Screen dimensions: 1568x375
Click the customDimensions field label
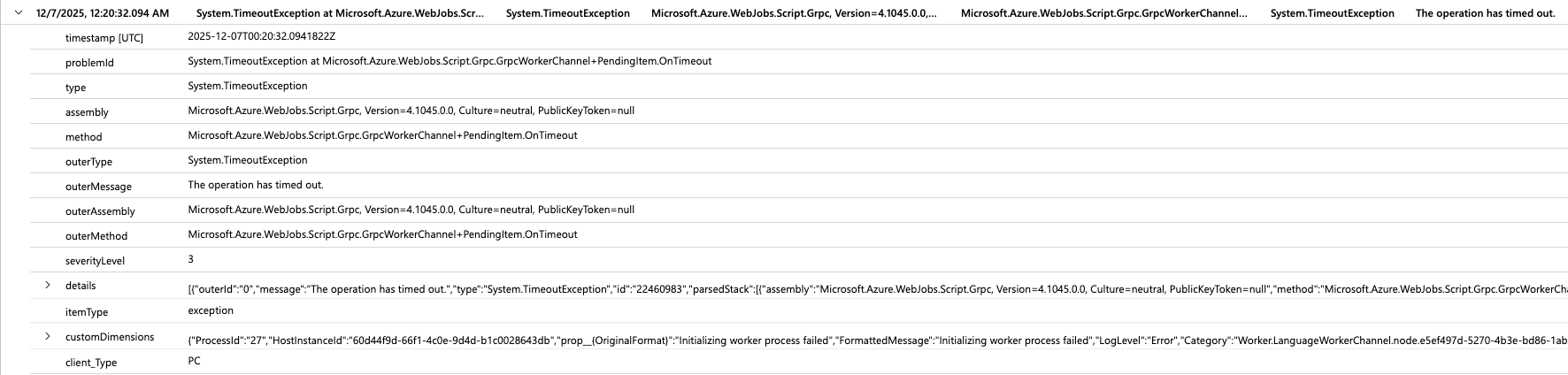[110, 337]
